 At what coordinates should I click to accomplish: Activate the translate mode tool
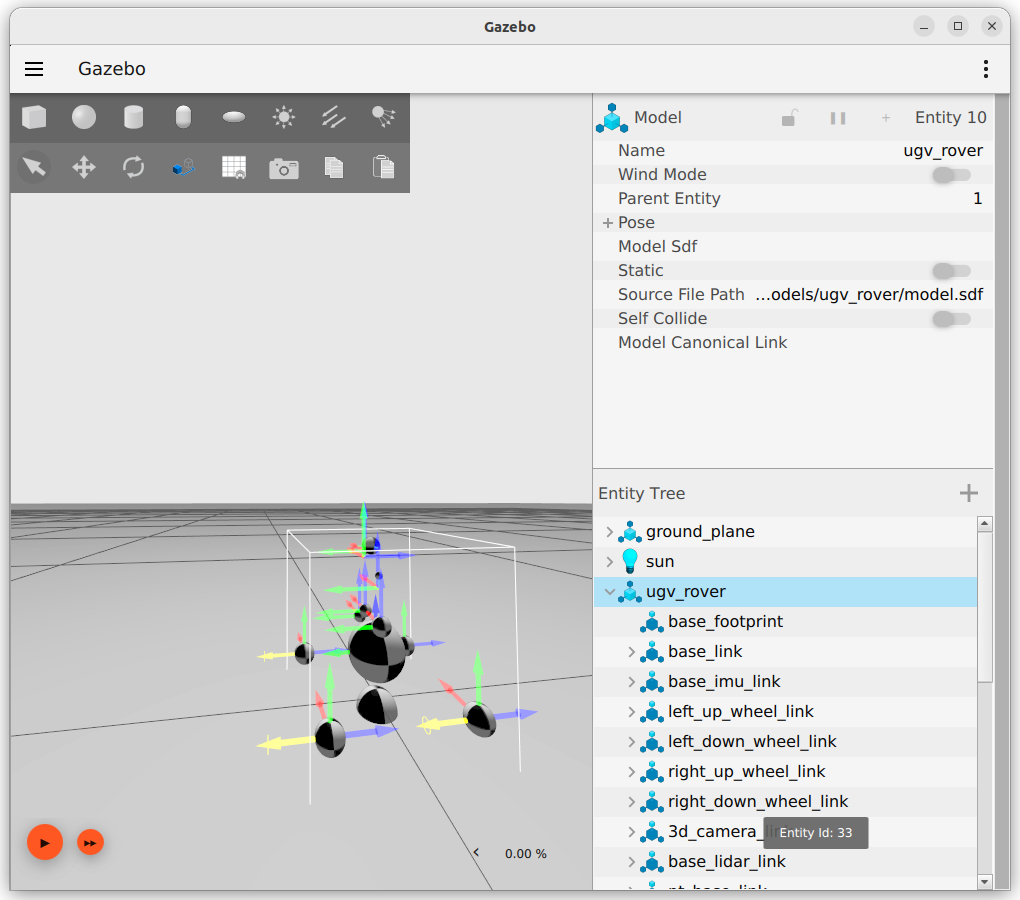pyautogui.click(x=84, y=168)
